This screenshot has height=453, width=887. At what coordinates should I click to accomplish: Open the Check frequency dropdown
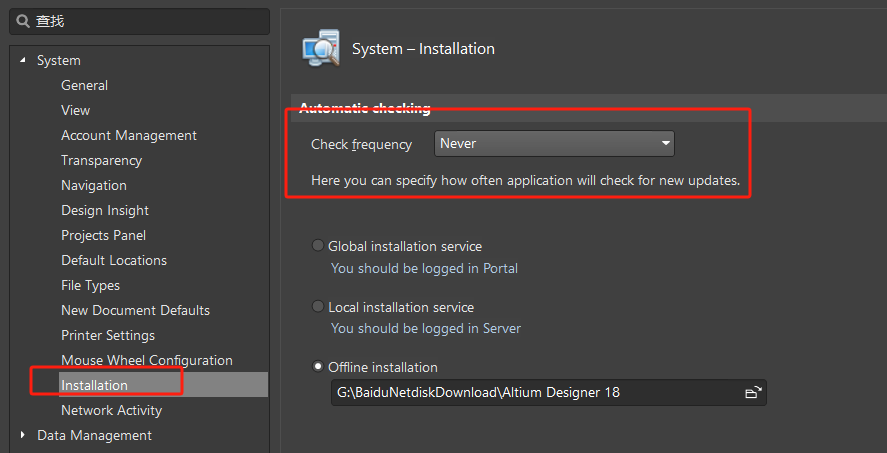[555, 144]
